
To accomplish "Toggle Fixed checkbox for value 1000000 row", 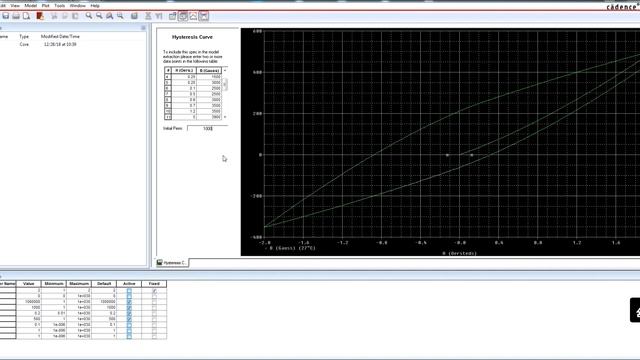I will coord(154,302).
